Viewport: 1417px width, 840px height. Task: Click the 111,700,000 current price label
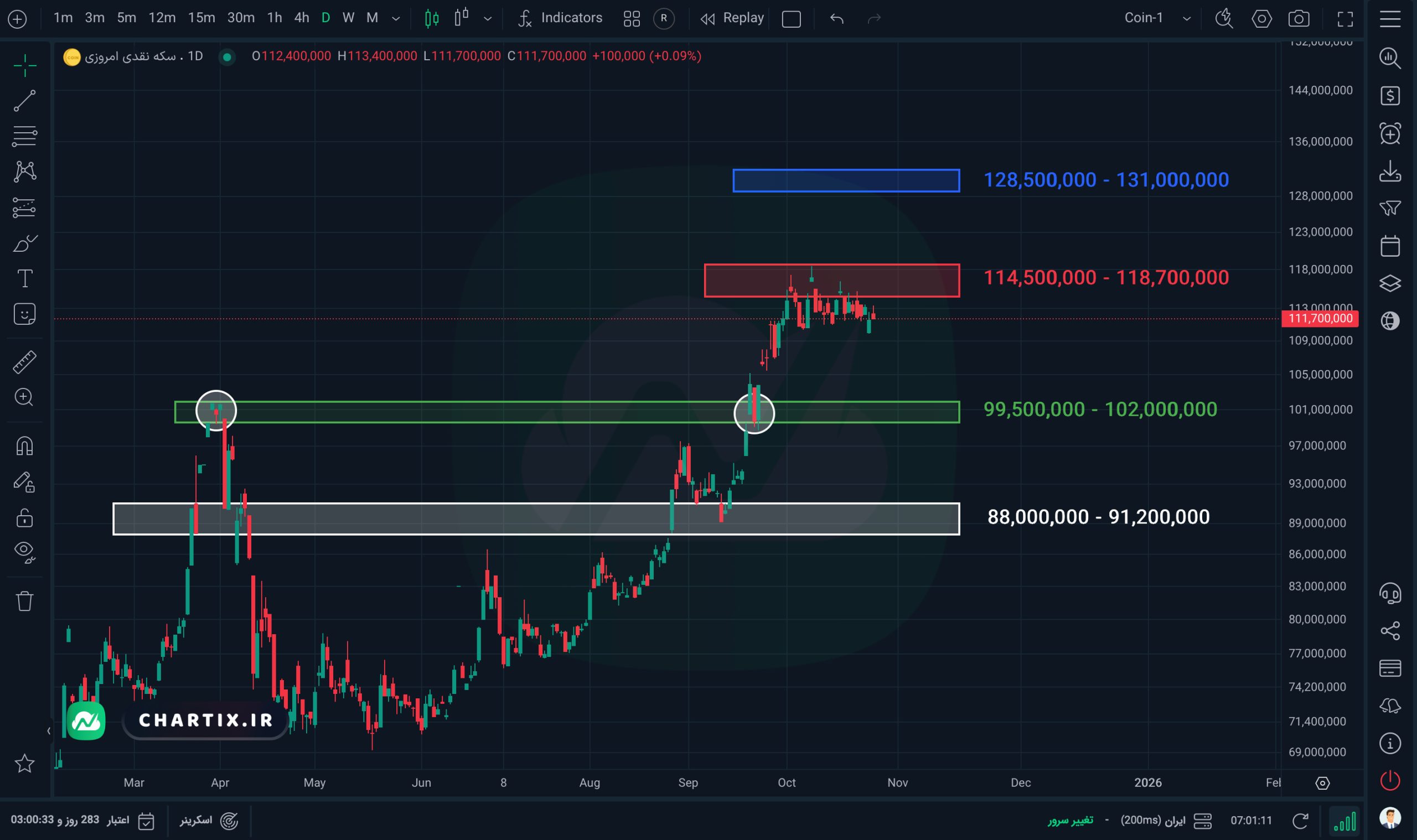pyautogui.click(x=1320, y=319)
